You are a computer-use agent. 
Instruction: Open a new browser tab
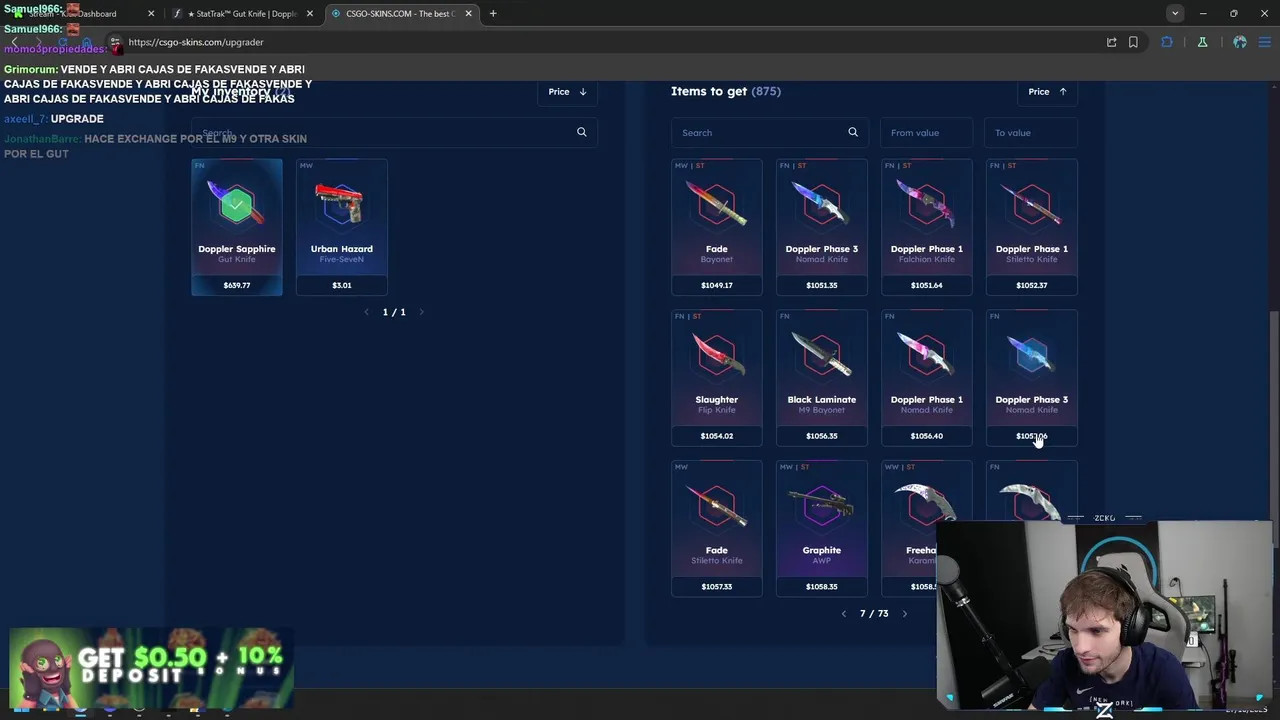(x=493, y=14)
